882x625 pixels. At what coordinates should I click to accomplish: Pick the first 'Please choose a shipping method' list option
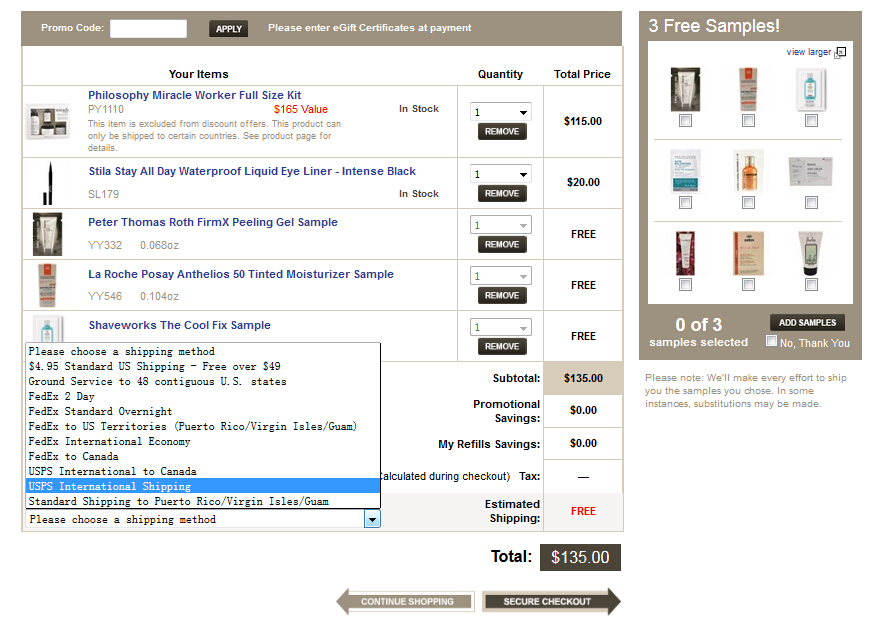pos(203,351)
